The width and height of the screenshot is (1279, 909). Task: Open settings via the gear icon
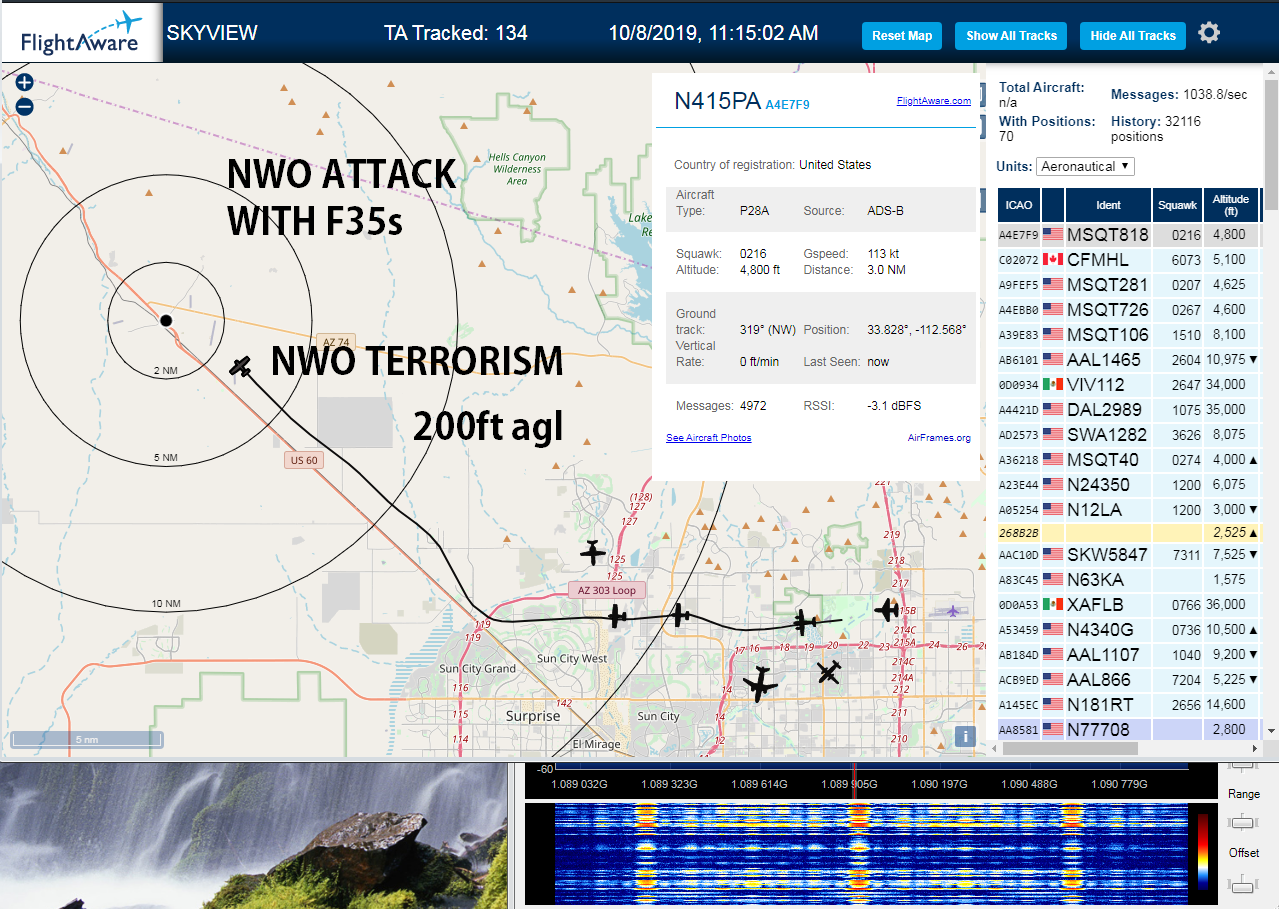[1209, 33]
